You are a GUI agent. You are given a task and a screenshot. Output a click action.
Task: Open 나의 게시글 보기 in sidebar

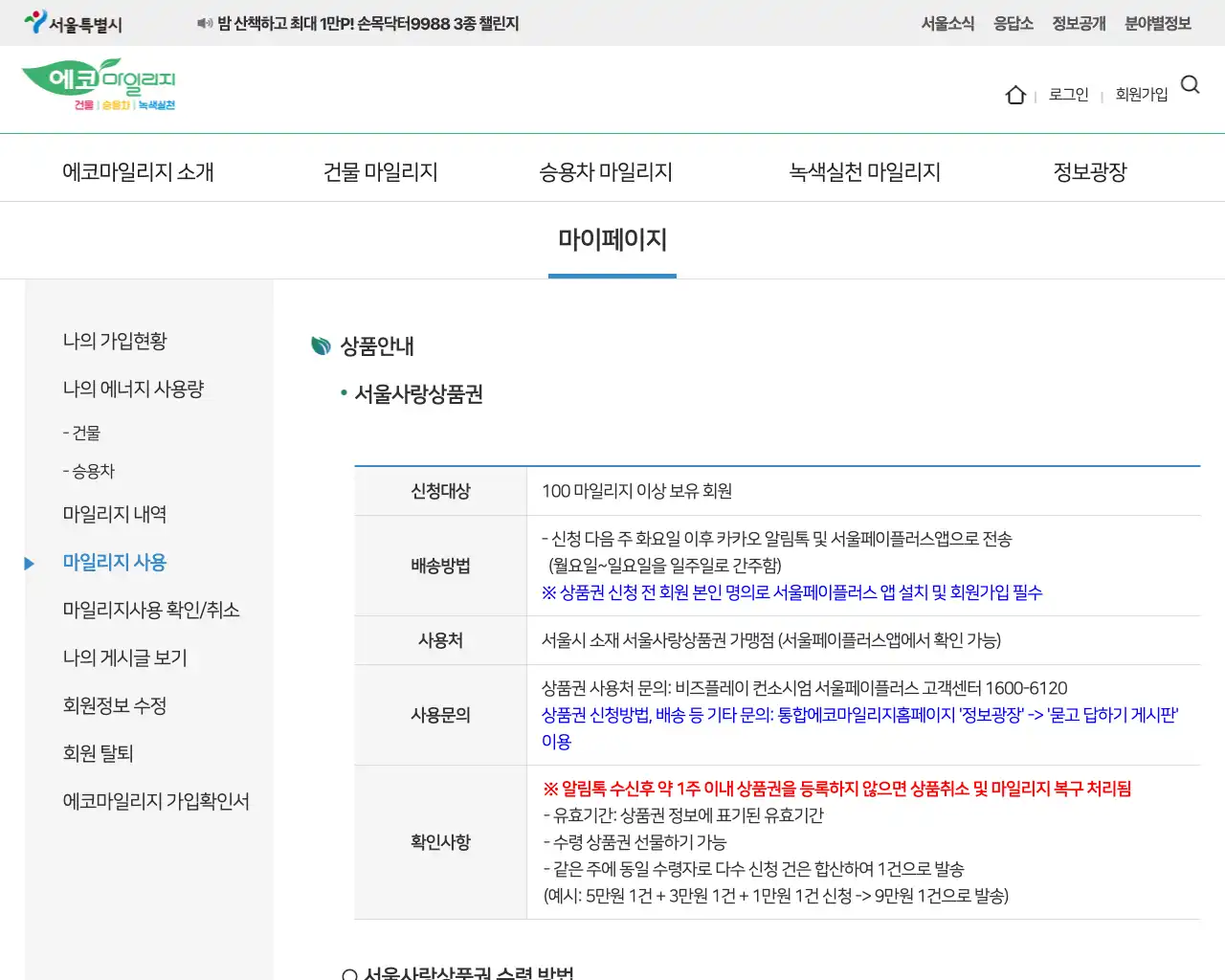tap(124, 658)
